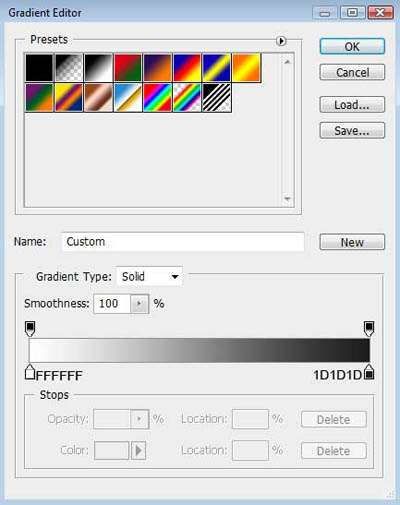Click the presets scrollbar down arrow
This screenshot has height=505, width=400.
287,199
